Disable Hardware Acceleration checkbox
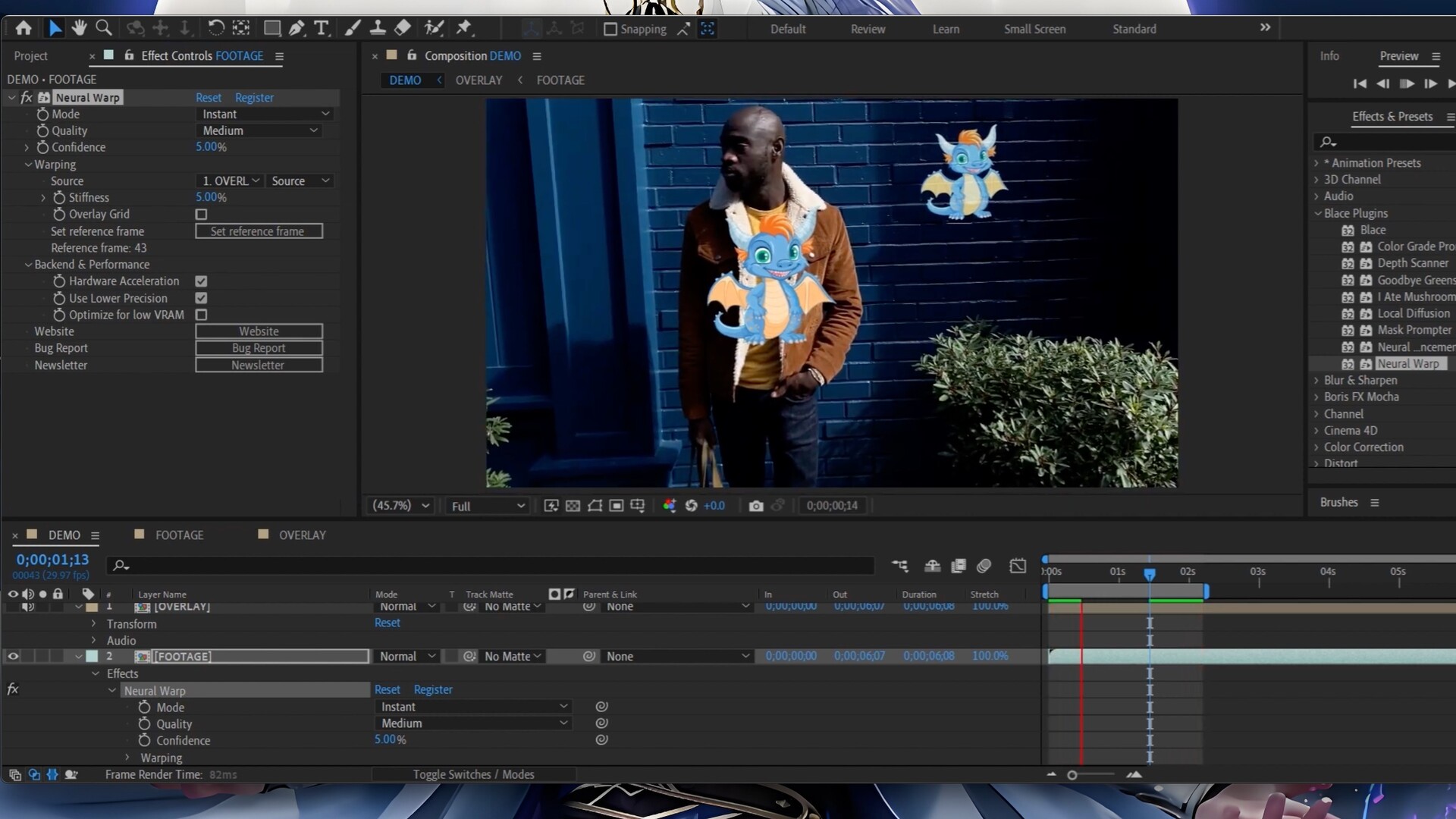1456x819 pixels. [201, 281]
